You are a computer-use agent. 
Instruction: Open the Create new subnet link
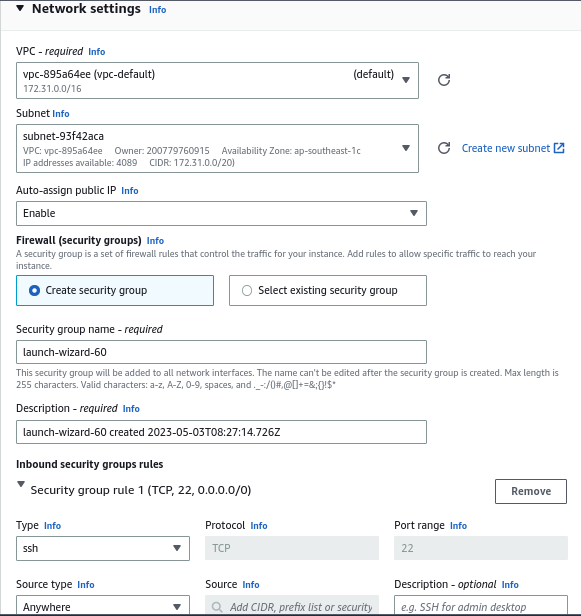click(506, 148)
